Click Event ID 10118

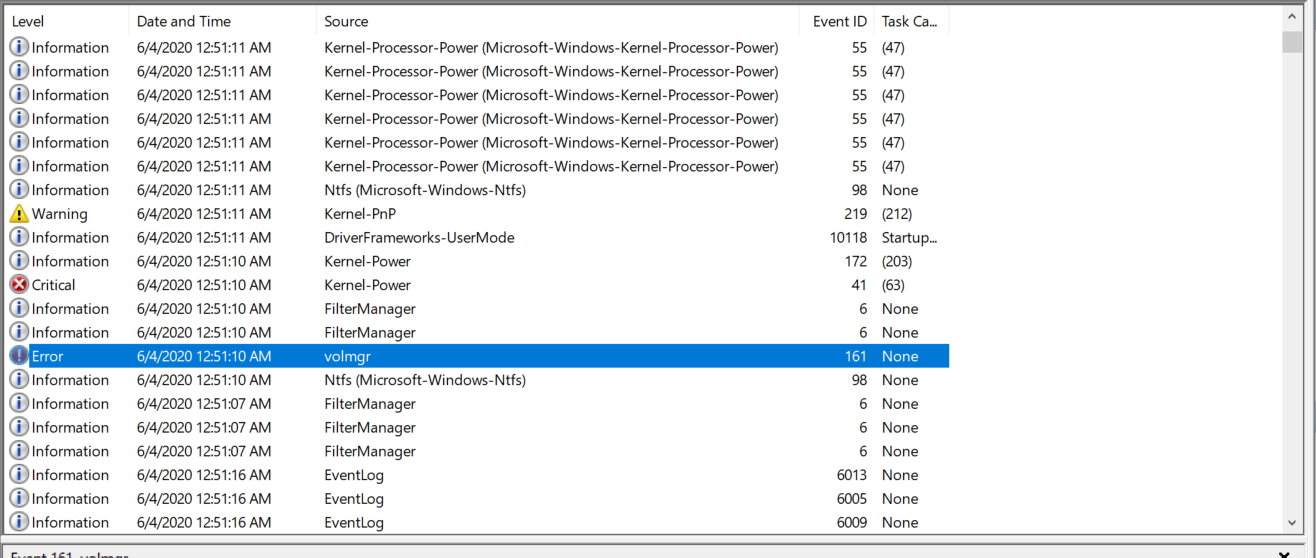(846, 238)
